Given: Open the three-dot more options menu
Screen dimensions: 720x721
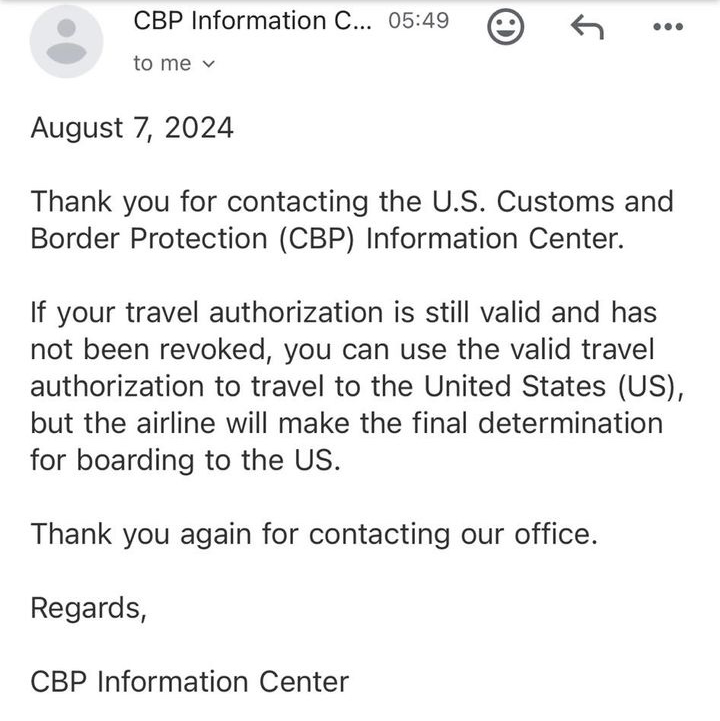Looking at the screenshot, I should [668, 27].
